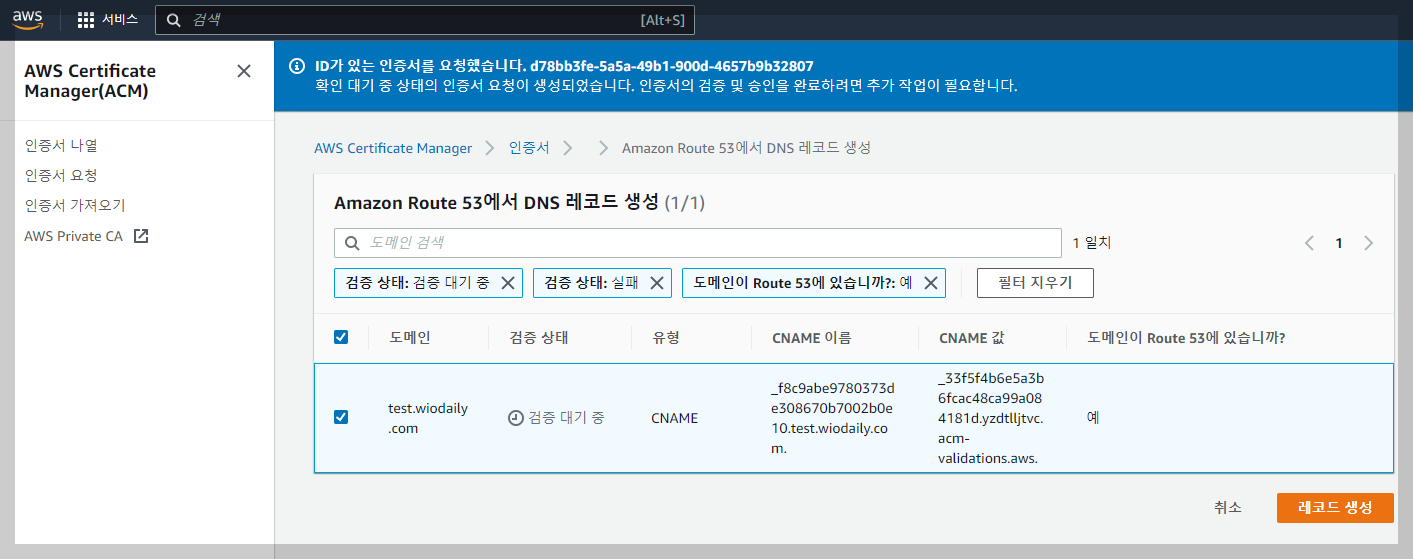
Task: Go to next page arrow in pagination
Action: click(1368, 243)
